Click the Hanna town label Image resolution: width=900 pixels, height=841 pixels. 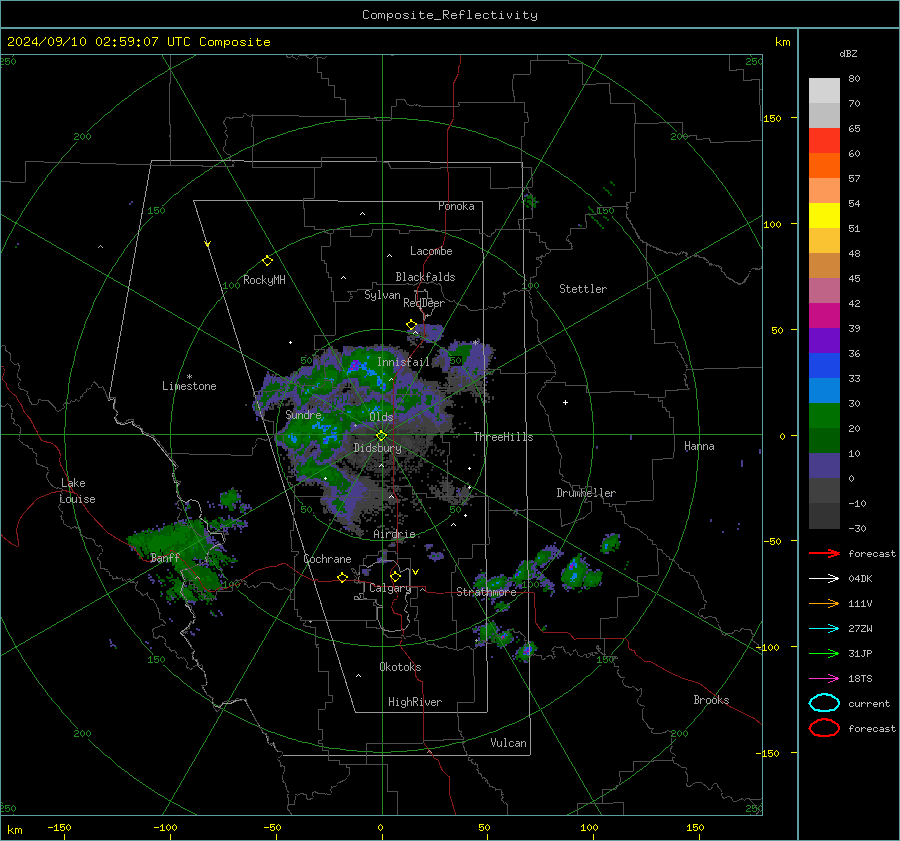[x=699, y=446]
